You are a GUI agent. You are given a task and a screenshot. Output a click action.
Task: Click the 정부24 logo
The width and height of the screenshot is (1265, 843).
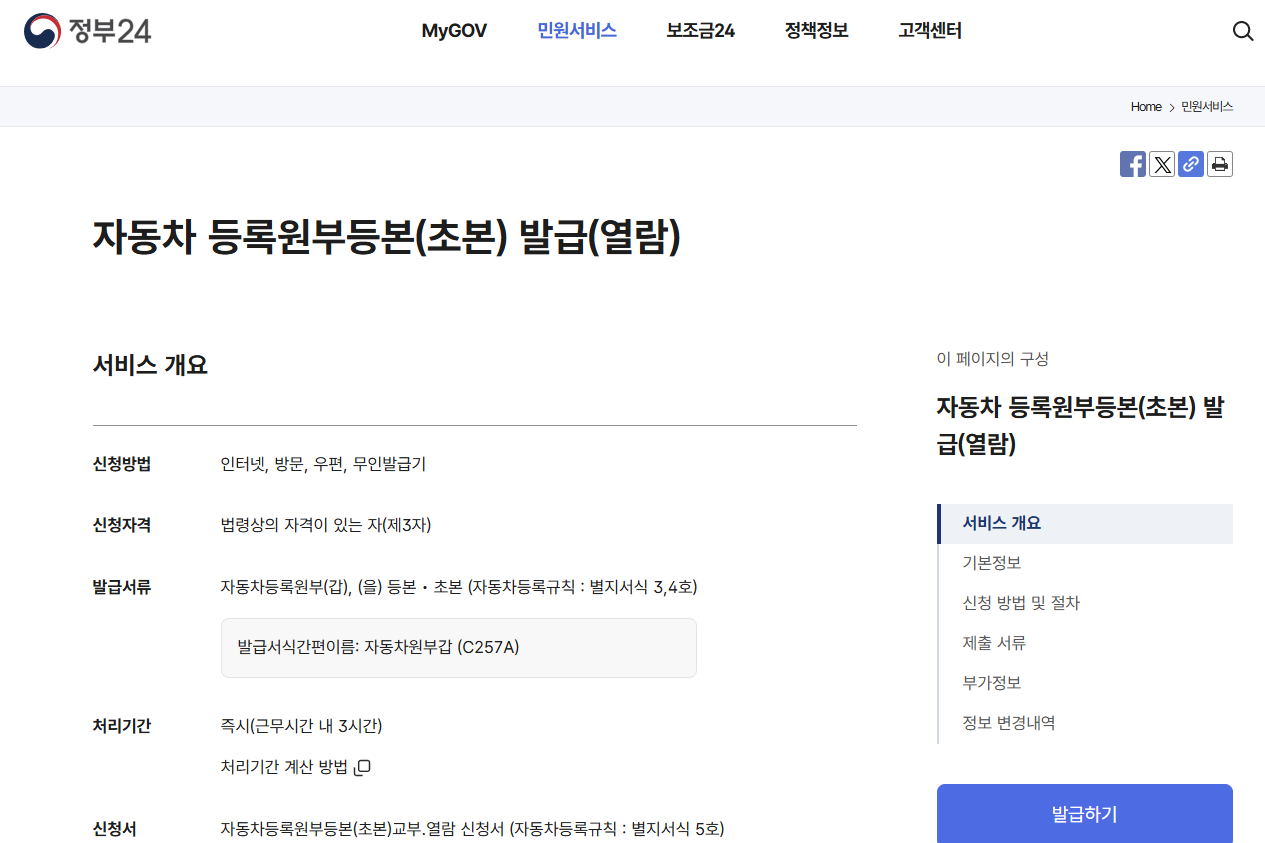coord(88,30)
